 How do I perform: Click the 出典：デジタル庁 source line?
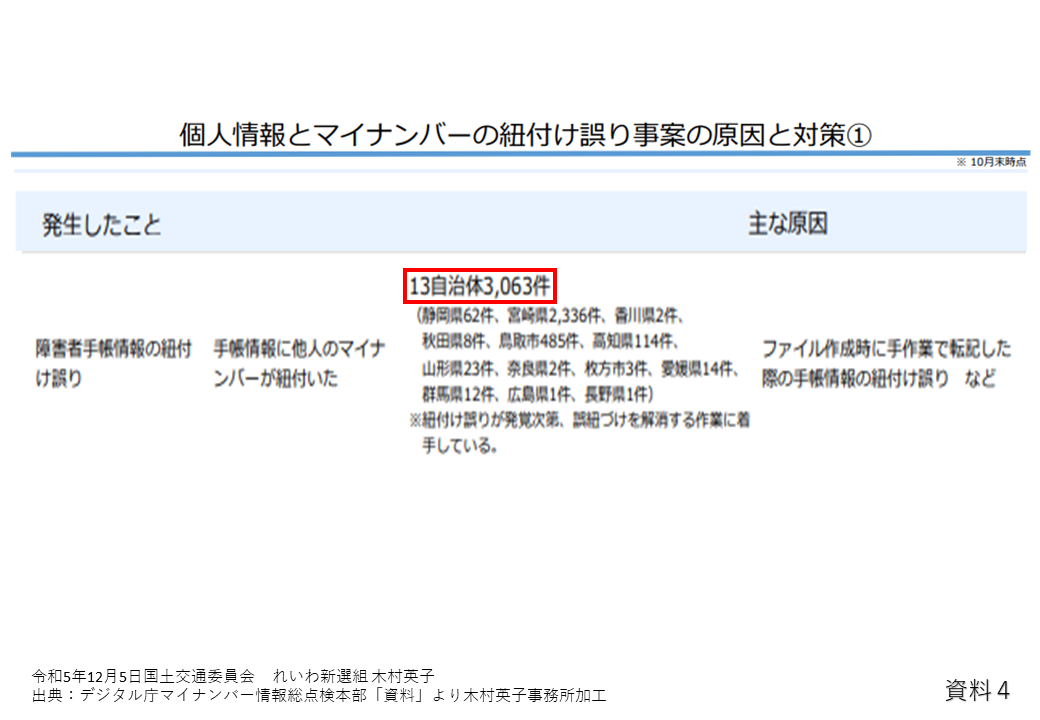click(x=319, y=695)
